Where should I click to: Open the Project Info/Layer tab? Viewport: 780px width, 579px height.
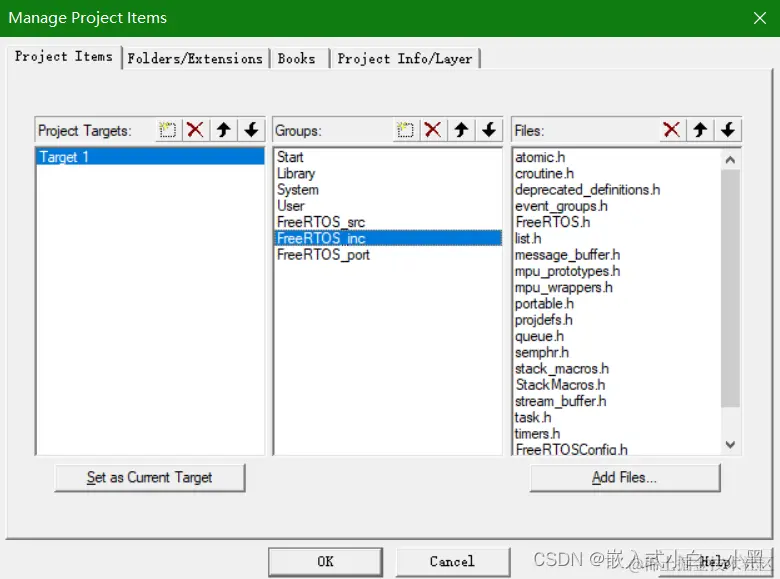pos(405,59)
